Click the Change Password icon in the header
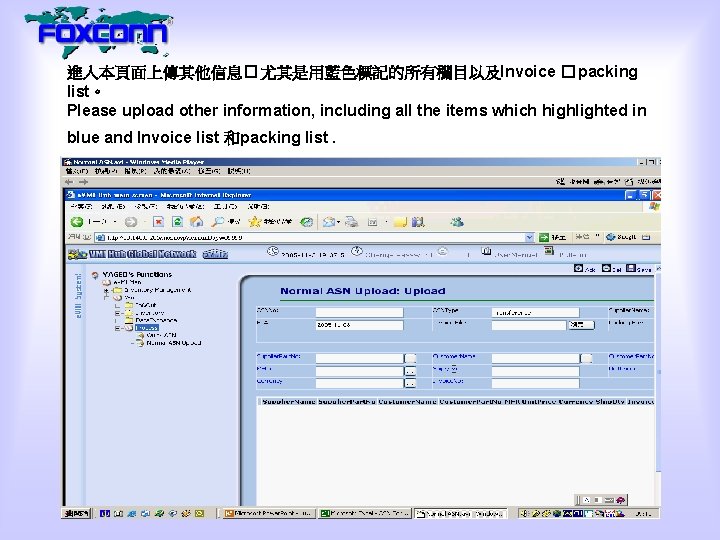The height and width of the screenshot is (540, 720). click(357, 251)
